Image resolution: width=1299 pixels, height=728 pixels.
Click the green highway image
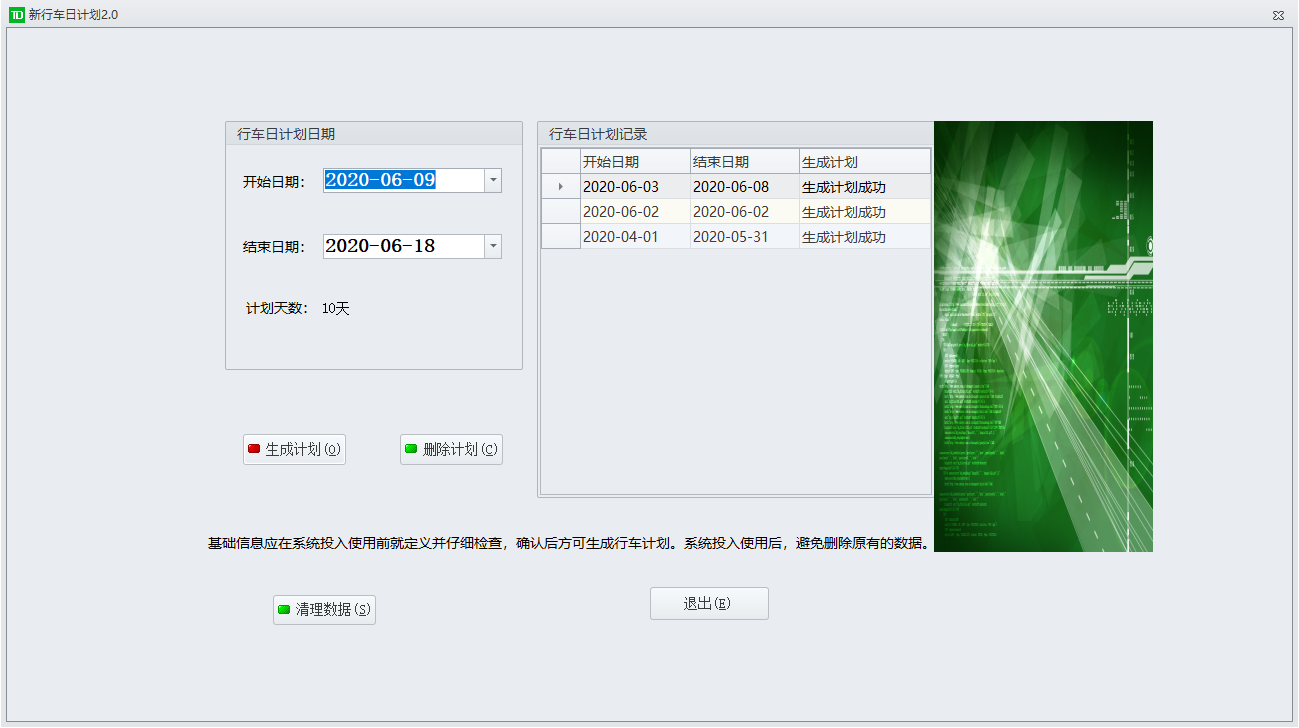1043,336
